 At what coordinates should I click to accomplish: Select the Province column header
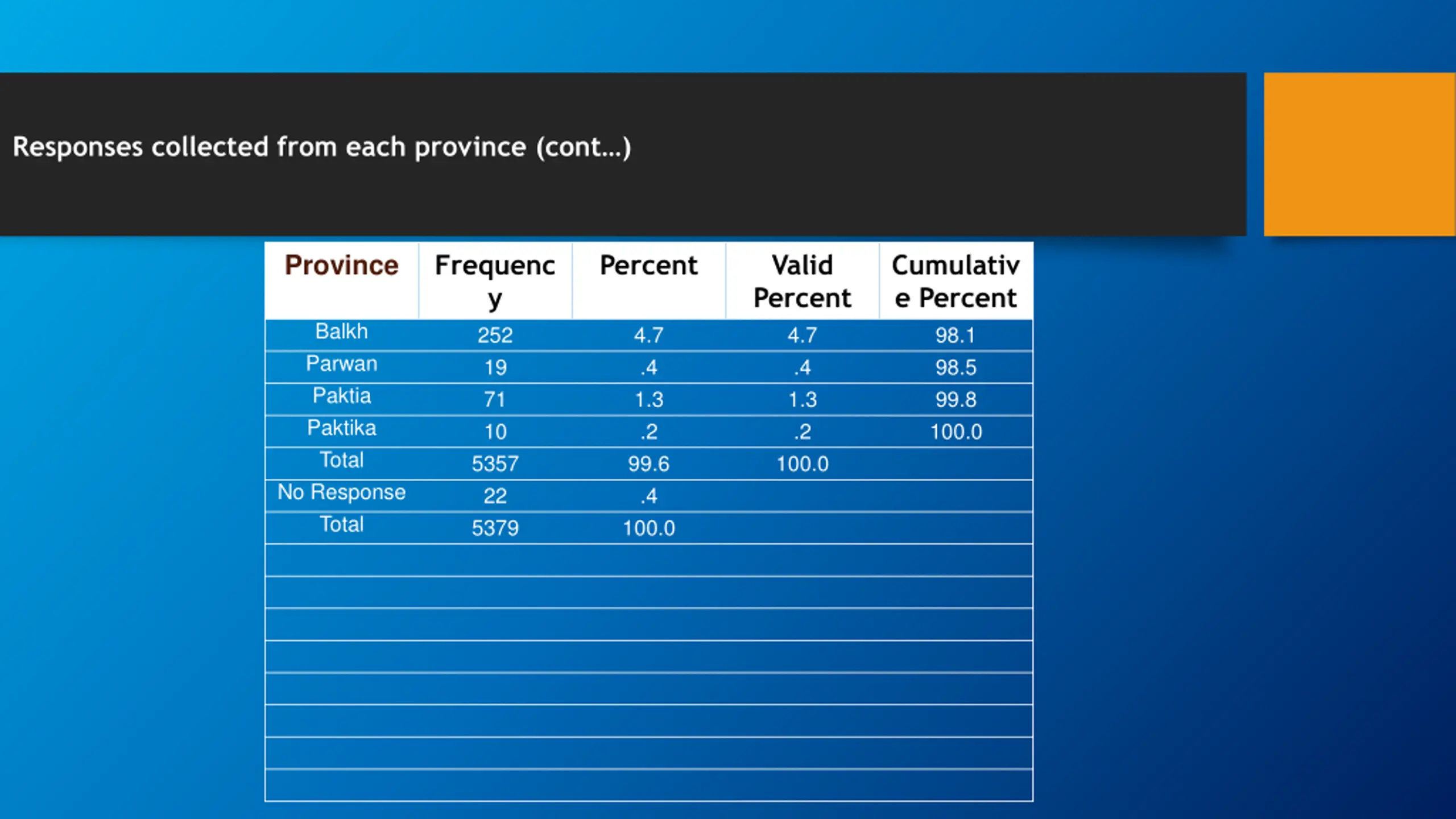(342, 265)
